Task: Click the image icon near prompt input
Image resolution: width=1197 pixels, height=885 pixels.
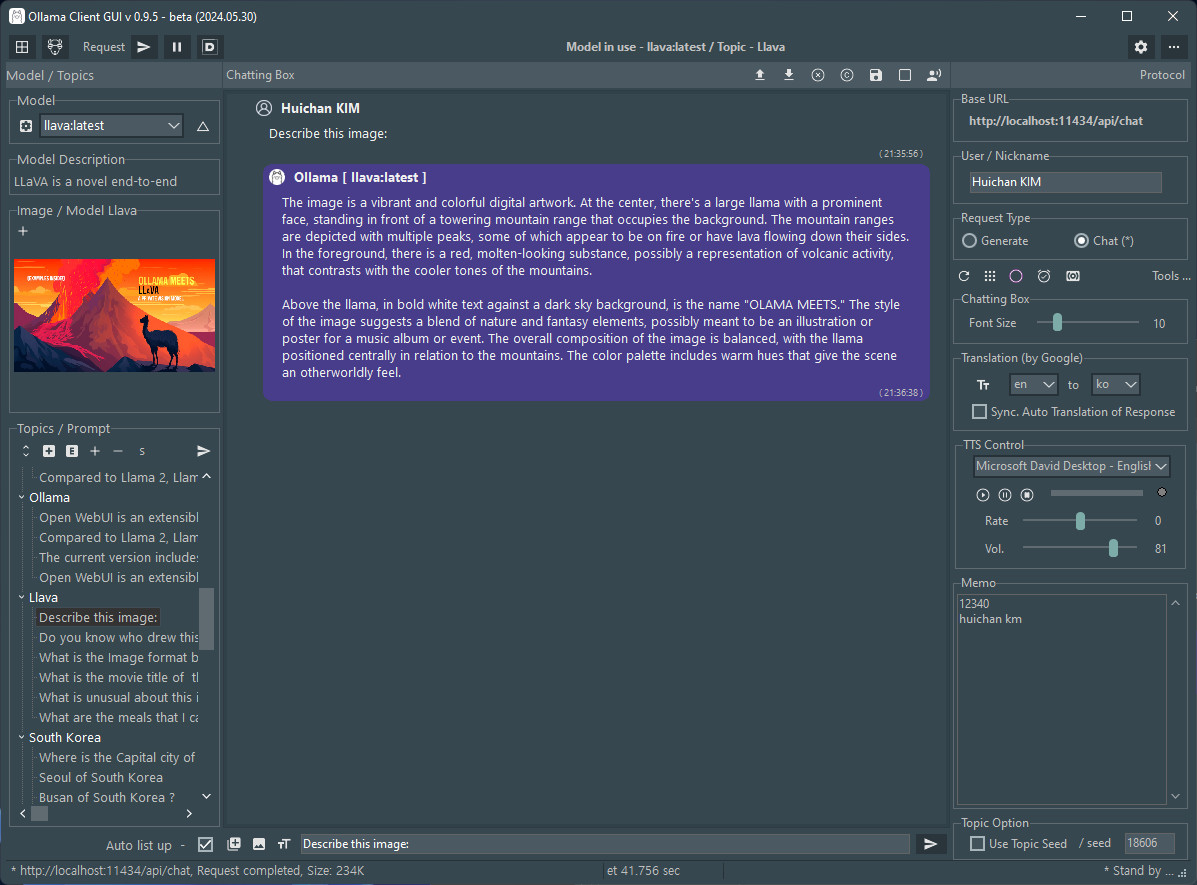Action: (x=259, y=844)
